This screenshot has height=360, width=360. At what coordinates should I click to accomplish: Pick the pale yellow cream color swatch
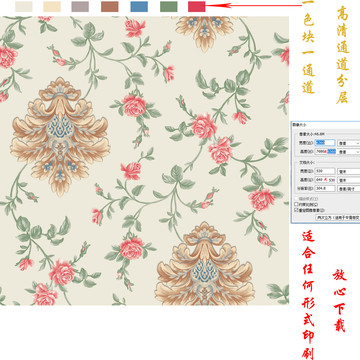pos(52,6)
